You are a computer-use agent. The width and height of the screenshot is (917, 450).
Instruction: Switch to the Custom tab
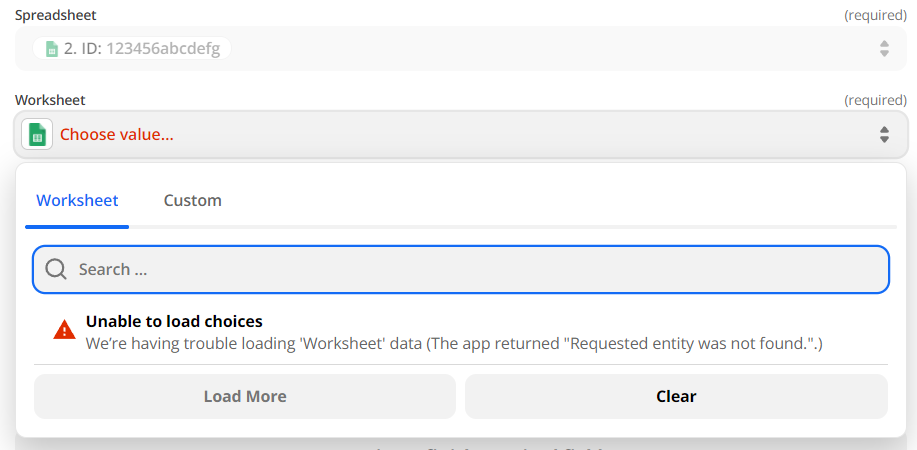pos(192,200)
